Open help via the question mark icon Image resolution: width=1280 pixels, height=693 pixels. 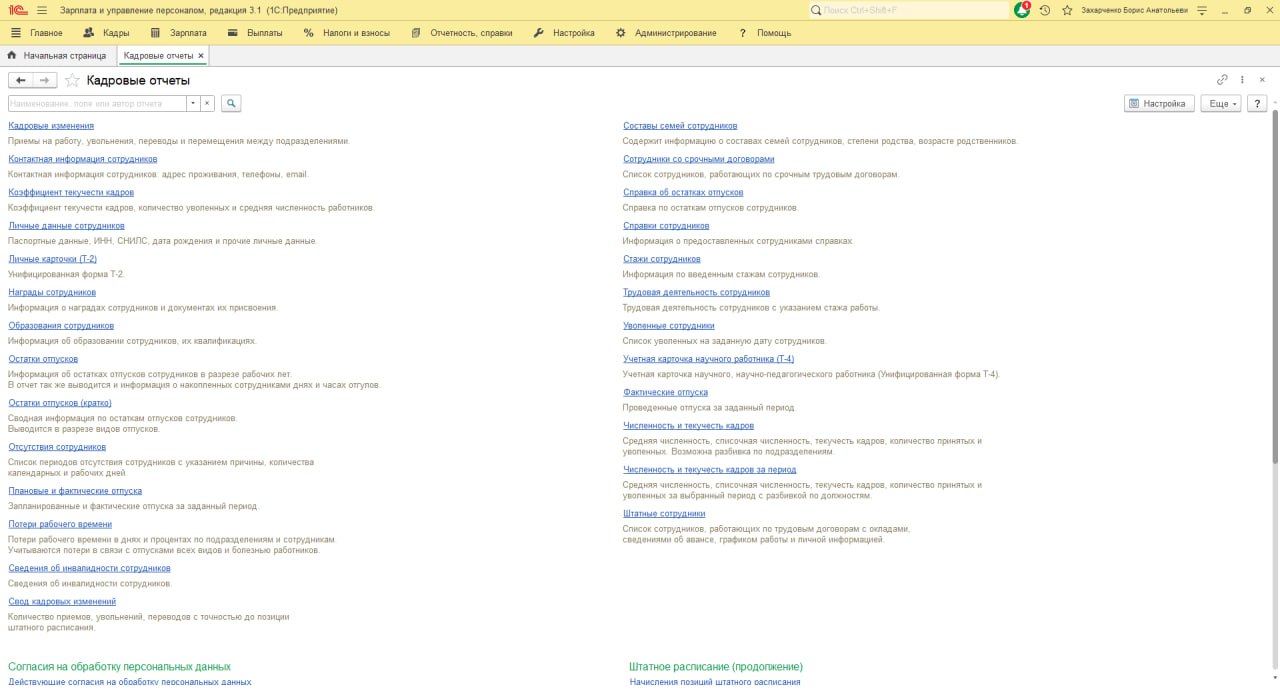coord(1257,103)
